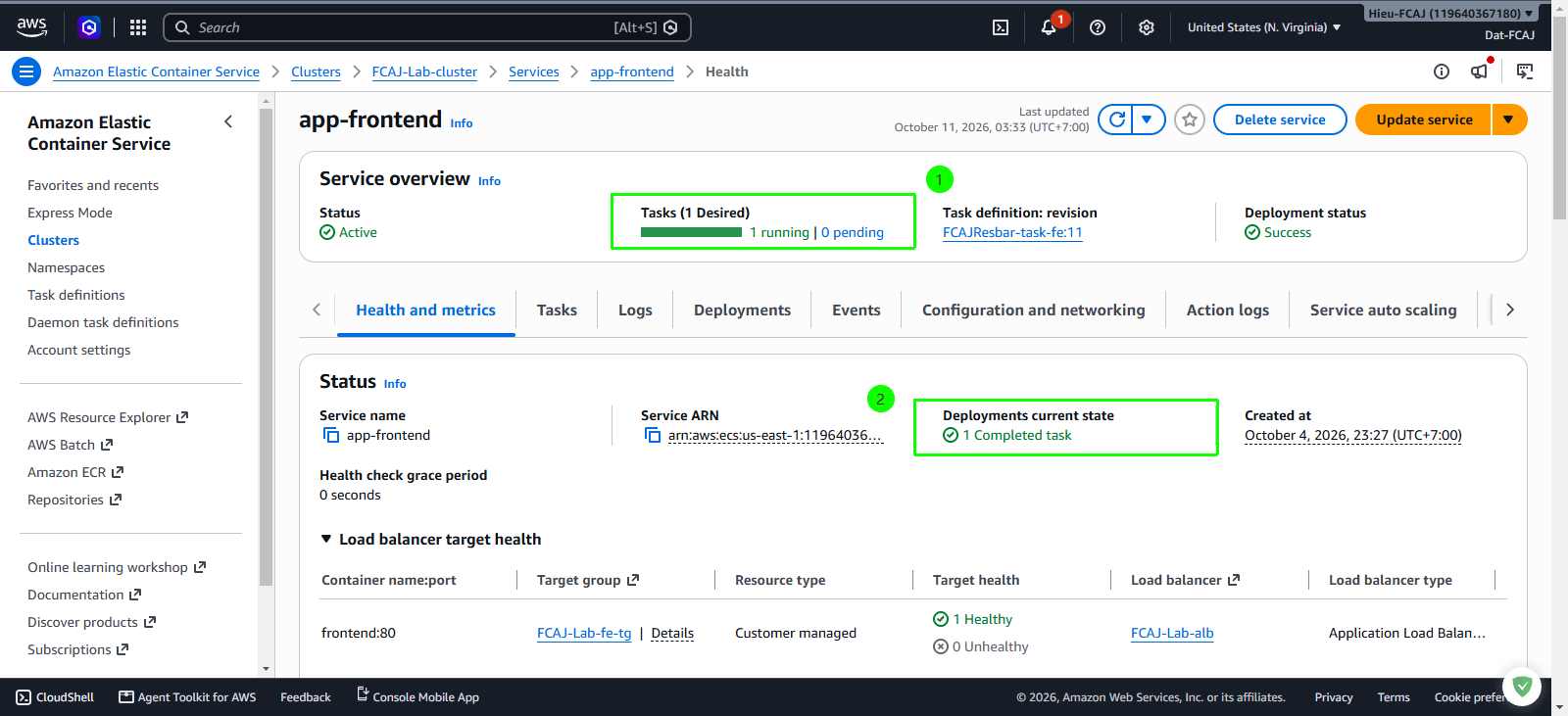Show previous tabs with the left chevron

pos(317,310)
